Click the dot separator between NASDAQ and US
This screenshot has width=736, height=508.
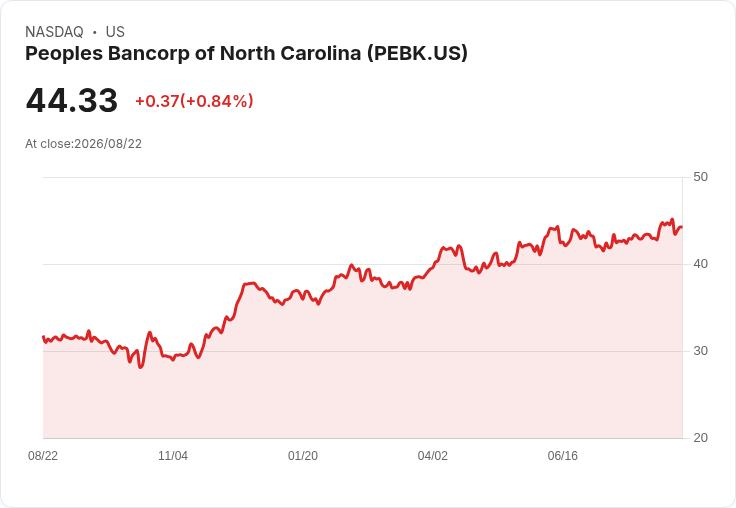(95, 32)
